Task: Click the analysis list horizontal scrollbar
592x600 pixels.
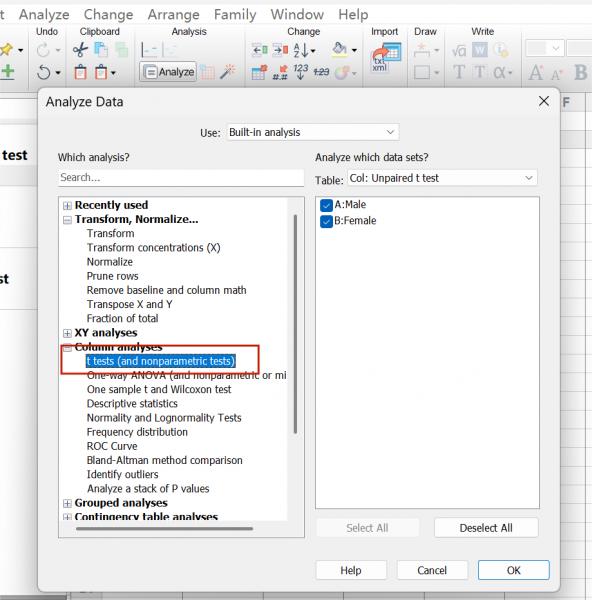Action: [x=164, y=528]
